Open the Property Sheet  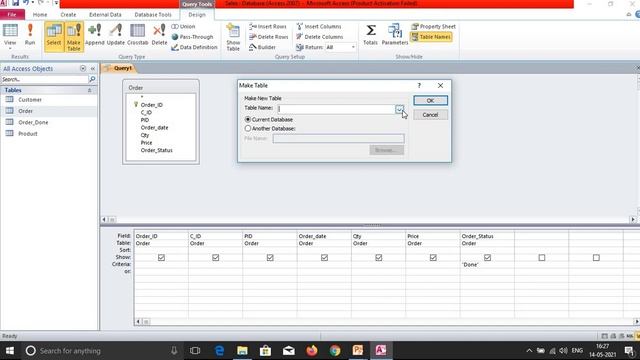click(x=433, y=26)
